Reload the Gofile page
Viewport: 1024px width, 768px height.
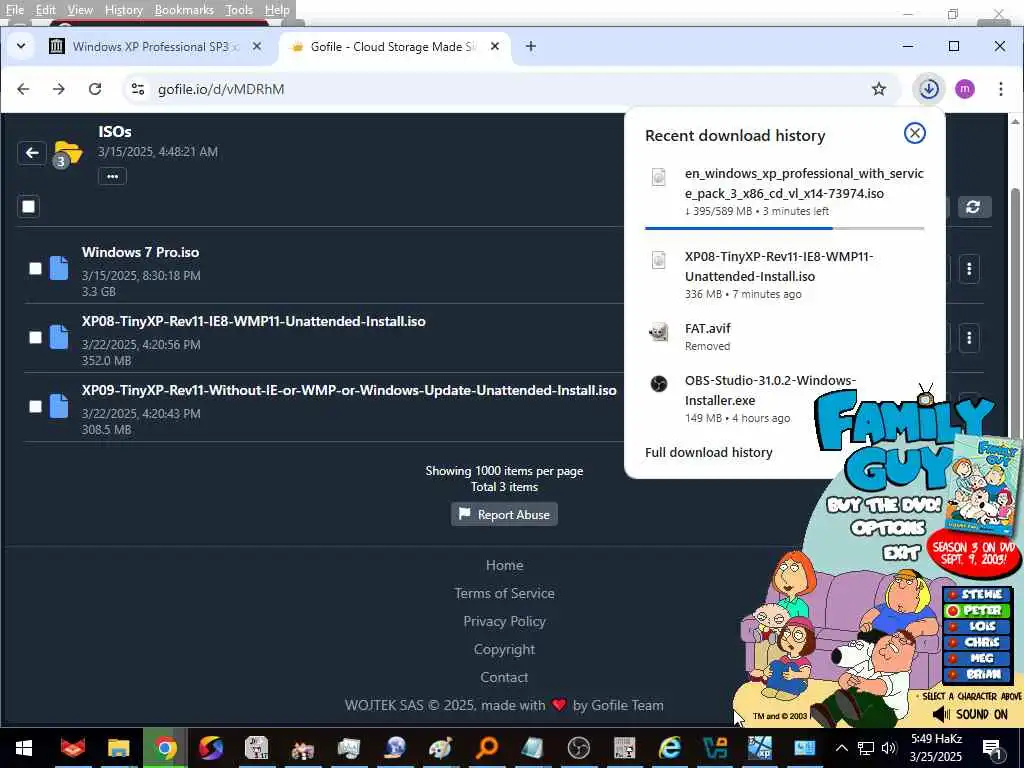click(x=95, y=89)
